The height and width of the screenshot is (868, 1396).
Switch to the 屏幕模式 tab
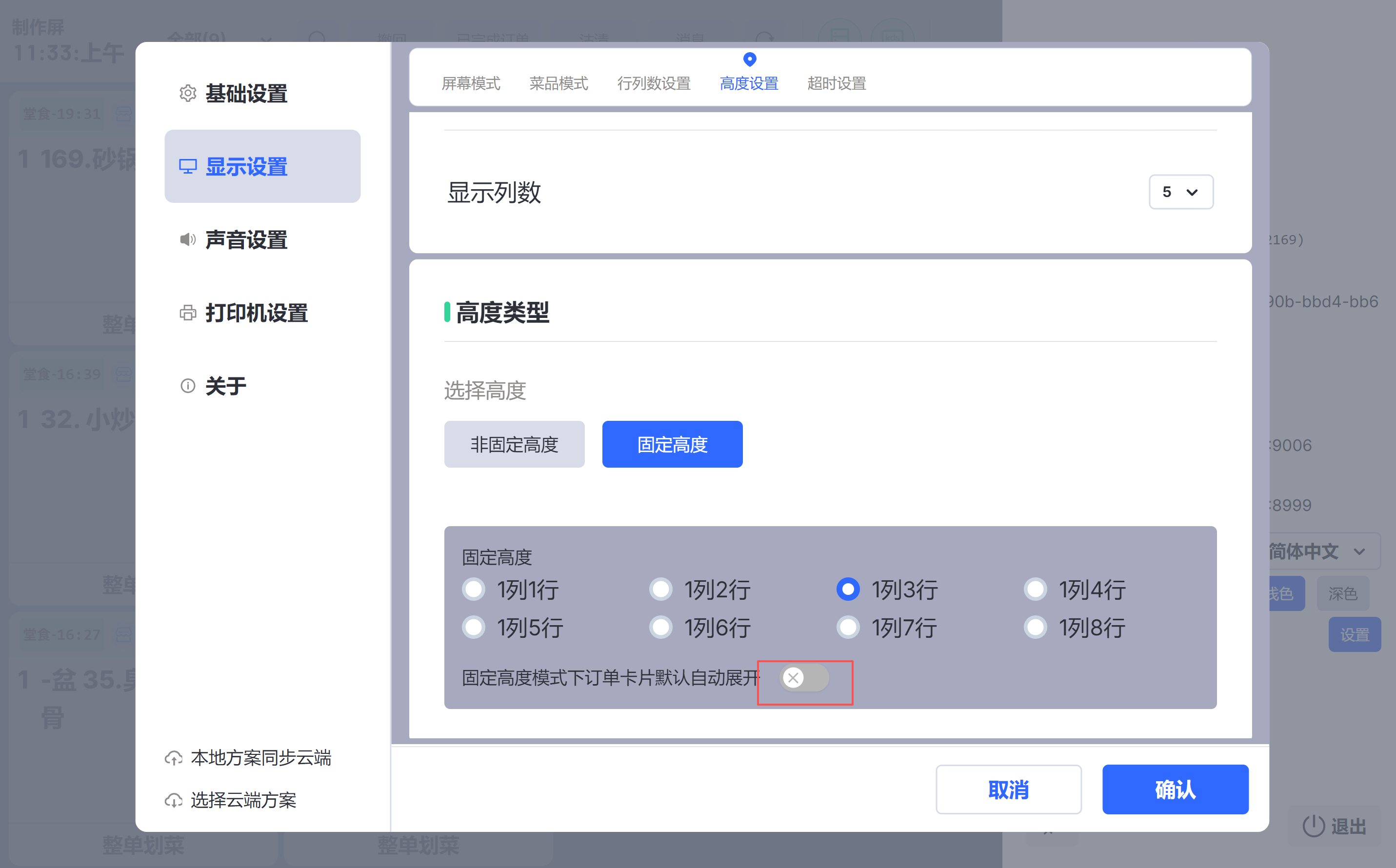(x=470, y=84)
